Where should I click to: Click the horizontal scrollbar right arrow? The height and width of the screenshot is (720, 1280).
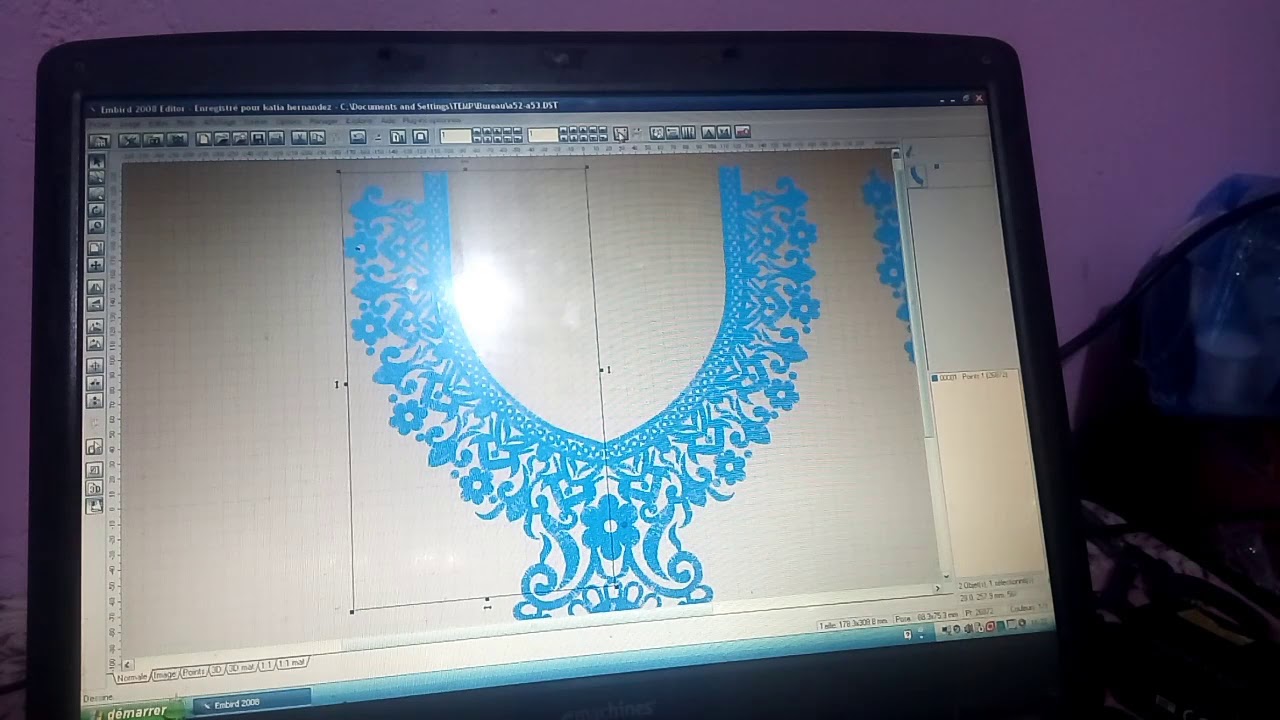[x=938, y=588]
